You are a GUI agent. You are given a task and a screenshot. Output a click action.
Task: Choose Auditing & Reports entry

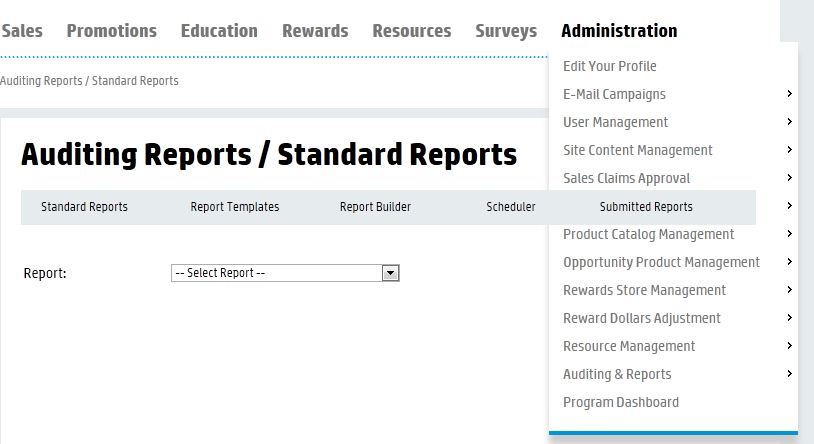pos(617,374)
